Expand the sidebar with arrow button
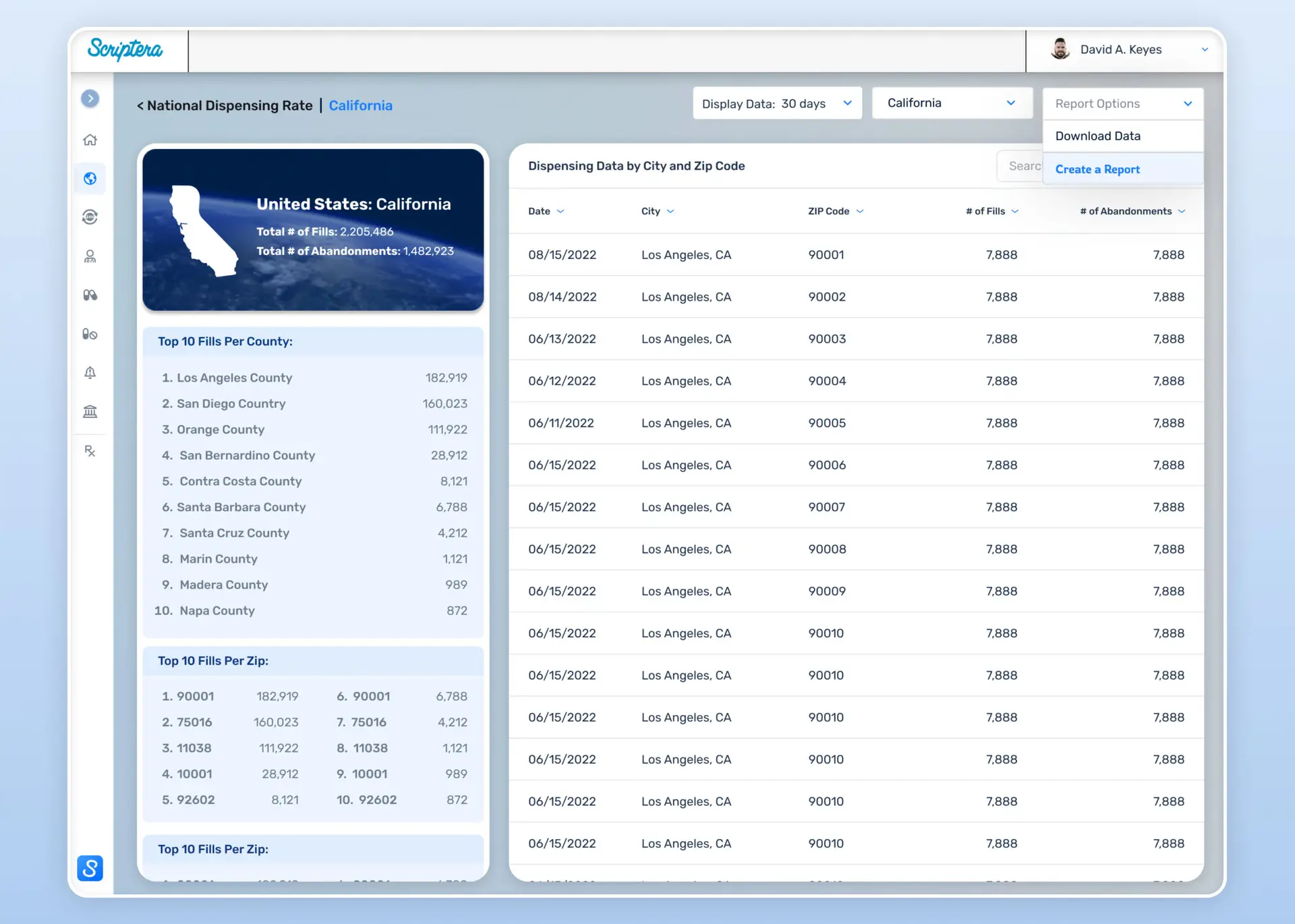This screenshot has width=1295, height=924. click(x=90, y=98)
